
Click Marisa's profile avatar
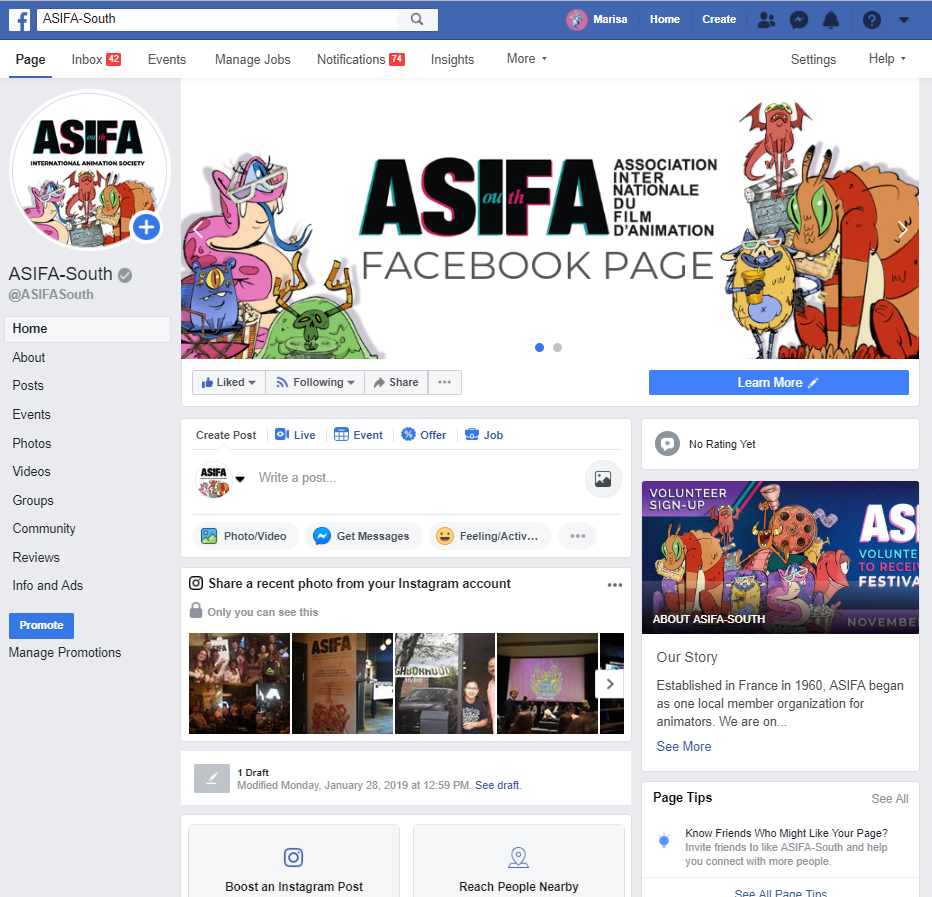[x=576, y=20]
